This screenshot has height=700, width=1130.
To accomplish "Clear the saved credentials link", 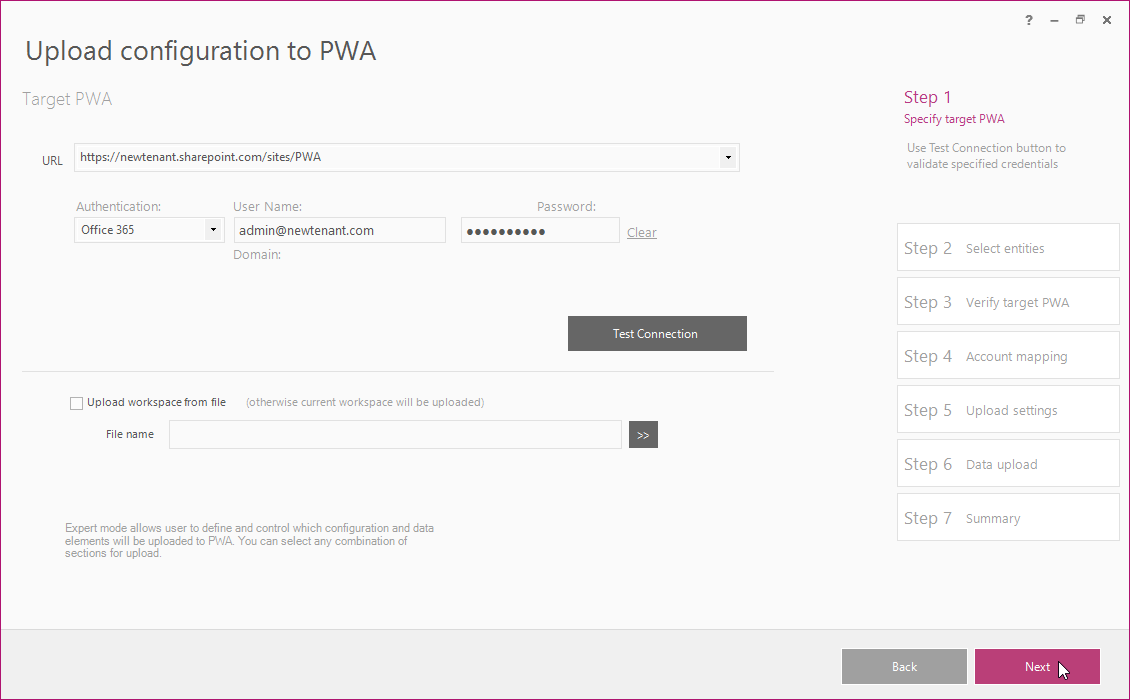I will click(641, 232).
